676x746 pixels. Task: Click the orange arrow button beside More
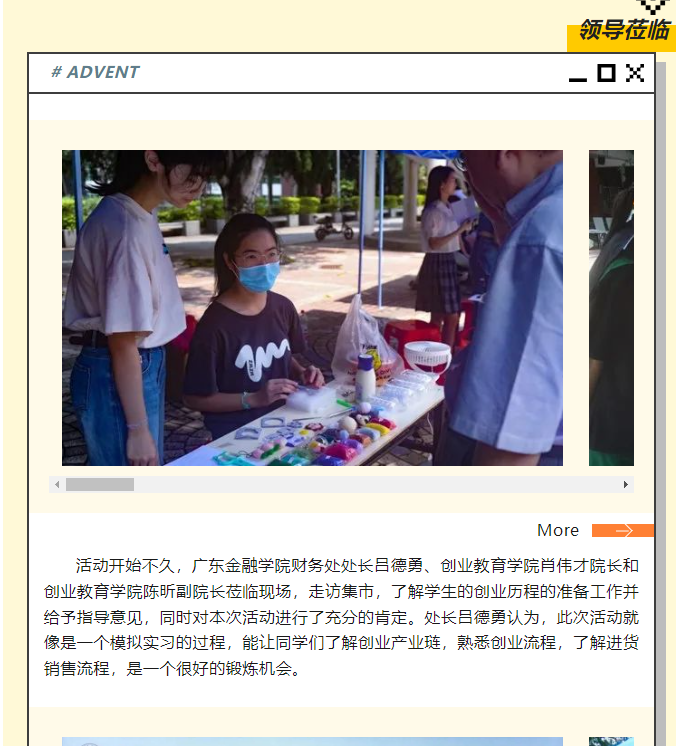tap(623, 530)
